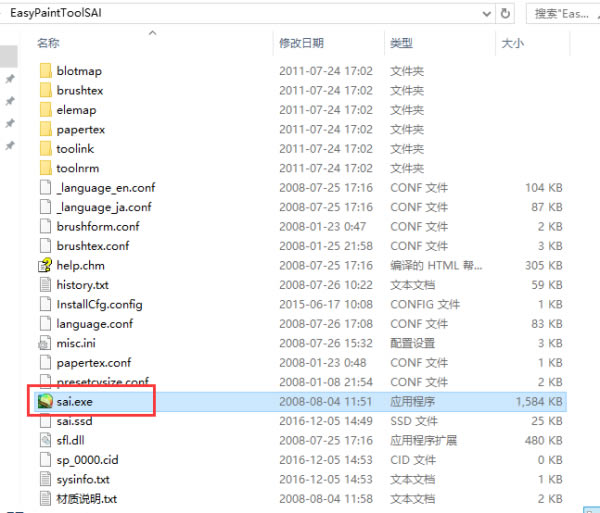This screenshot has height=513, width=600.
Task: Click the 305 KB size of help.chm
Action: click(544, 265)
